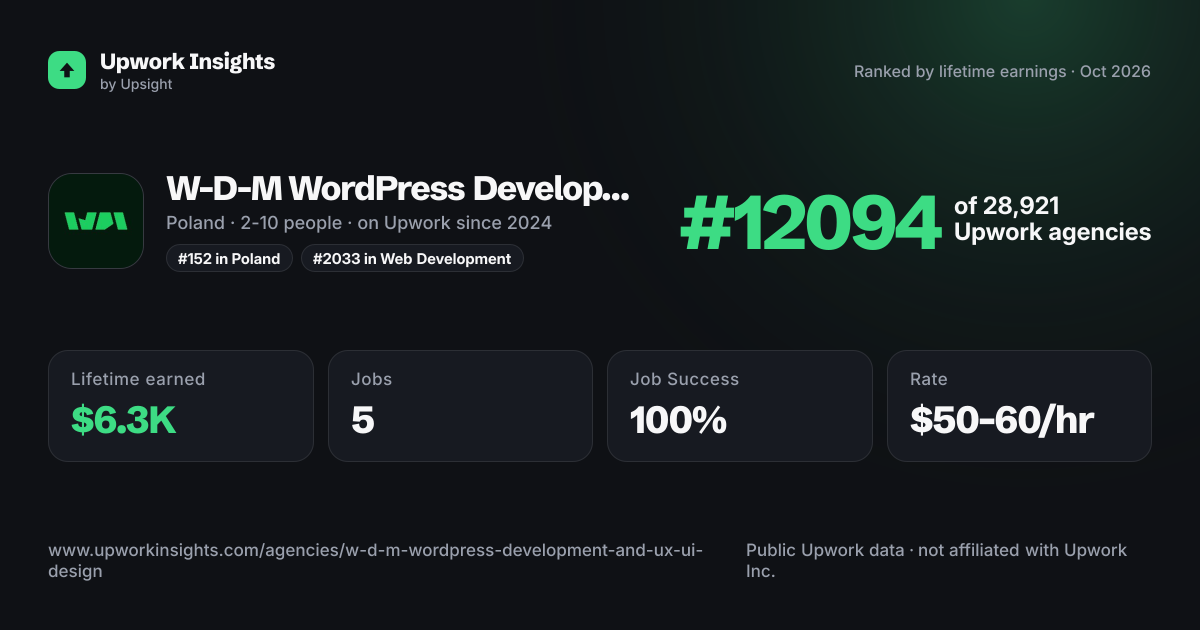1200x630 pixels.
Task: Click the W-D-M agency logo thumbnail
Action: (96, 221)
